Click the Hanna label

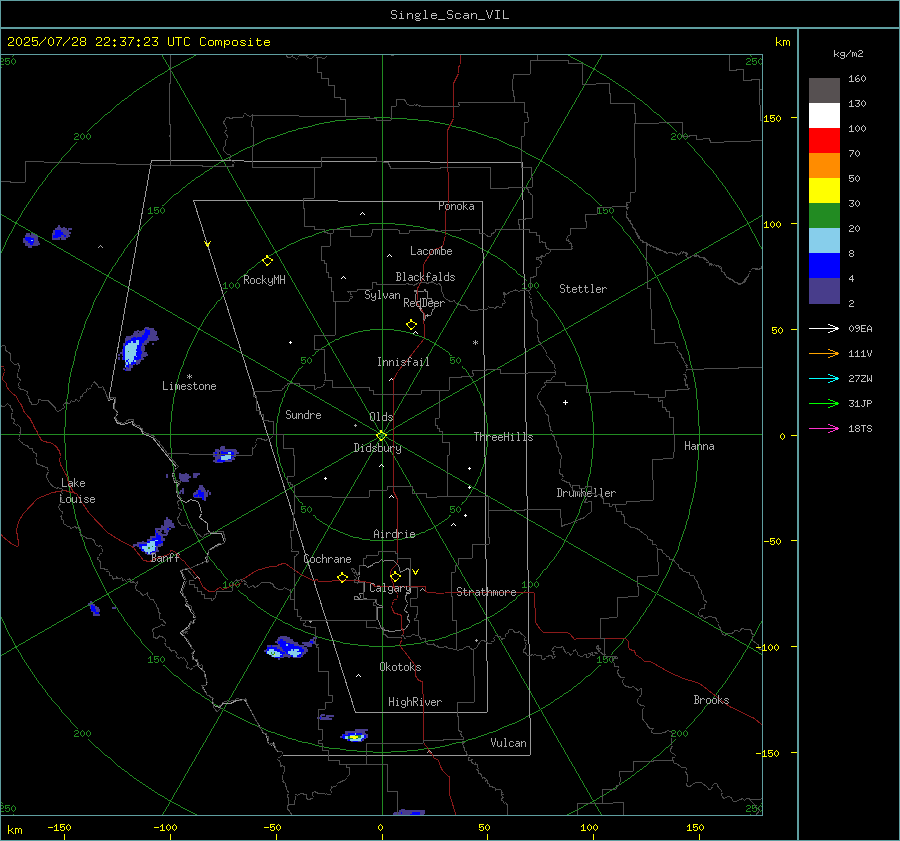(699, 446)
